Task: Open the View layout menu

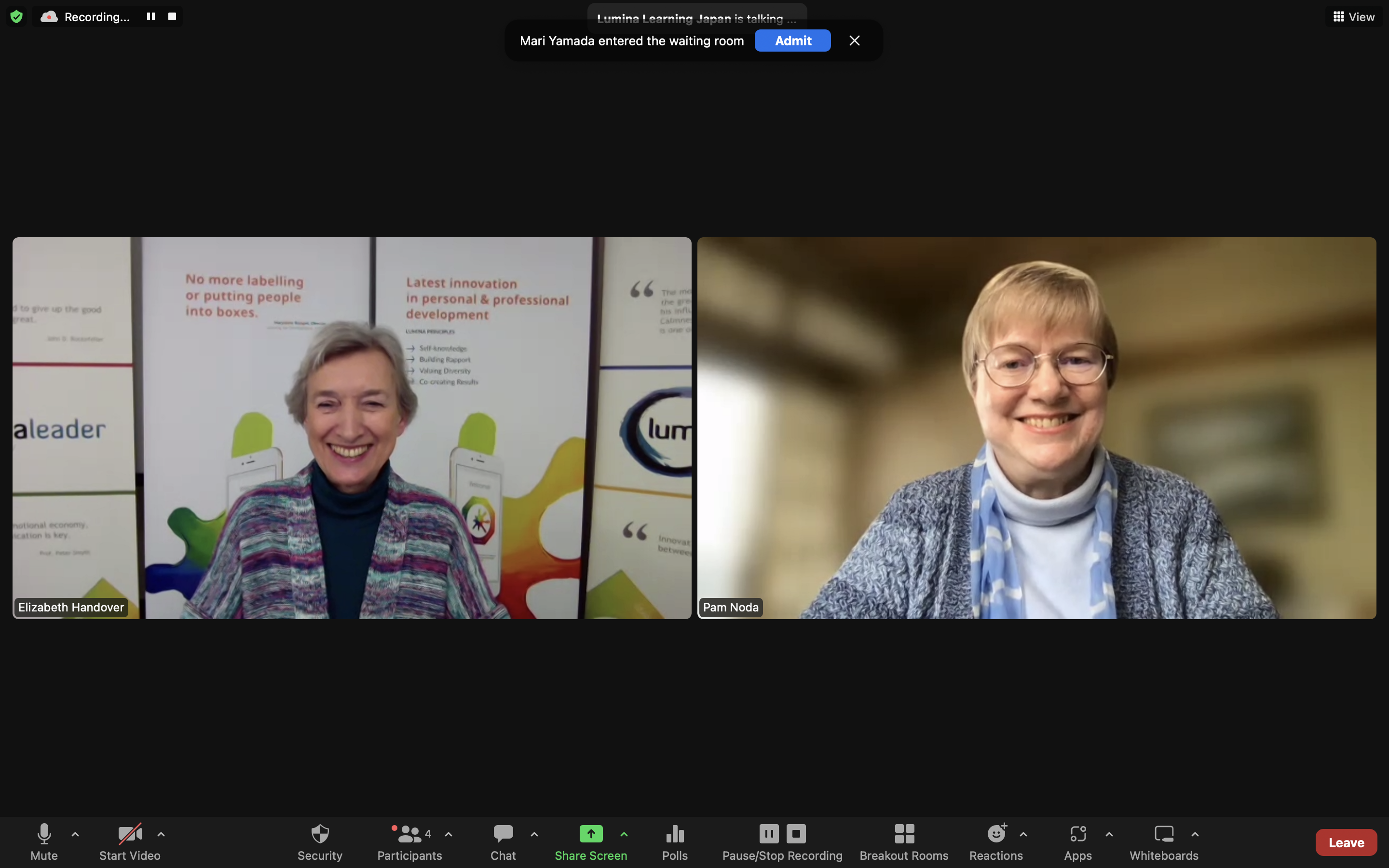Action: coord(1354,17)
